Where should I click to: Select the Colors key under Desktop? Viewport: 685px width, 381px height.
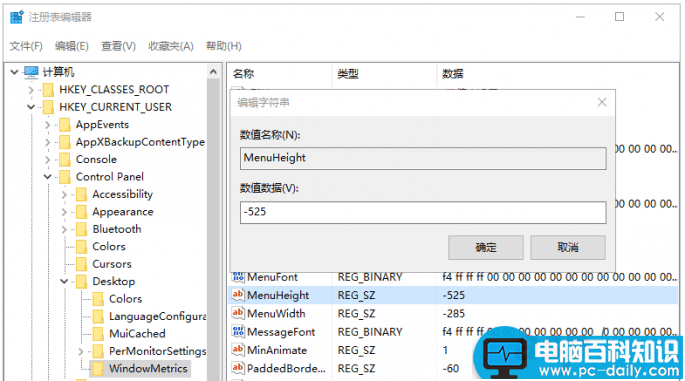[125, 299]
